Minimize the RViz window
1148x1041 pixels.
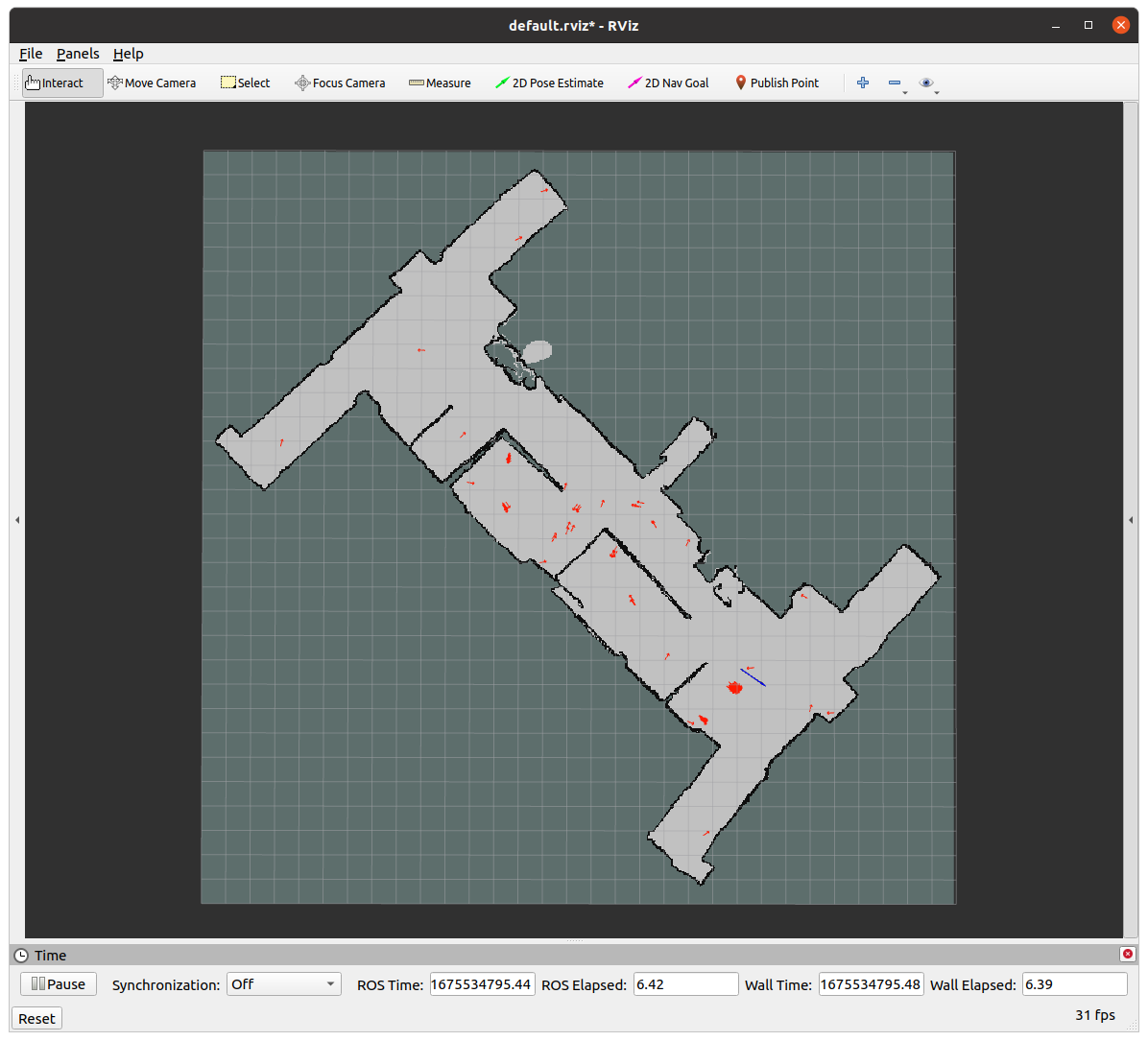coord(1056,26)
